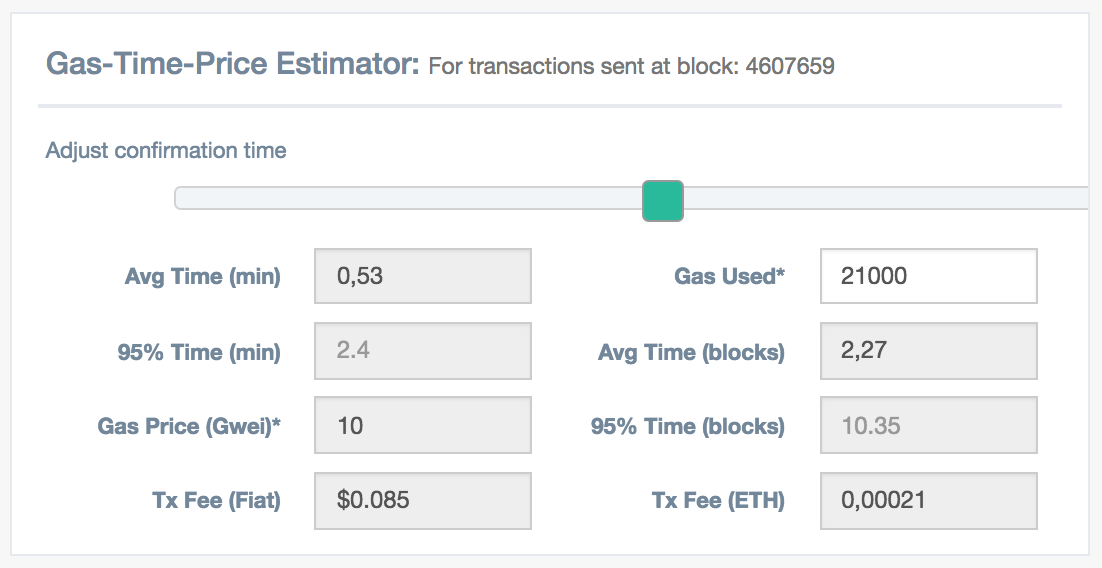Click the Gas Used input showing 21000
The height and width of the screenshot is (568, 1102).
pyautogui.click(x=928, y=276)
